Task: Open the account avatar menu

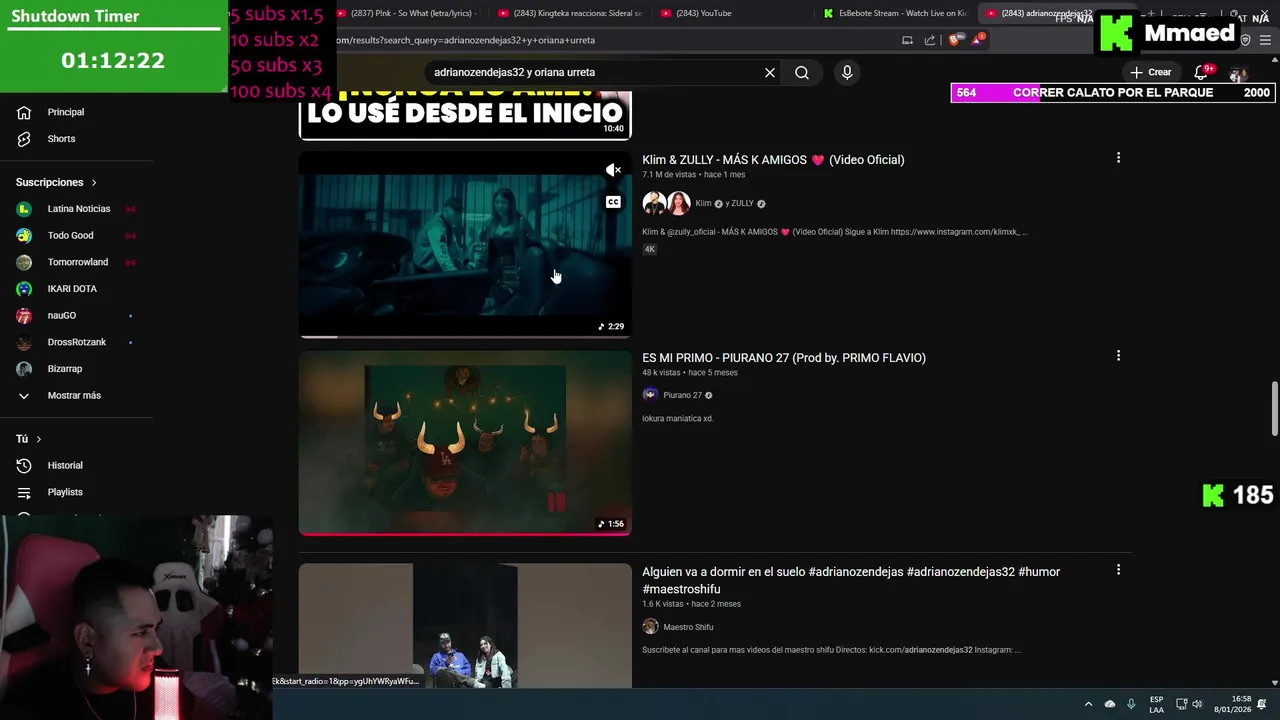Action: [x=1238, y=74]
